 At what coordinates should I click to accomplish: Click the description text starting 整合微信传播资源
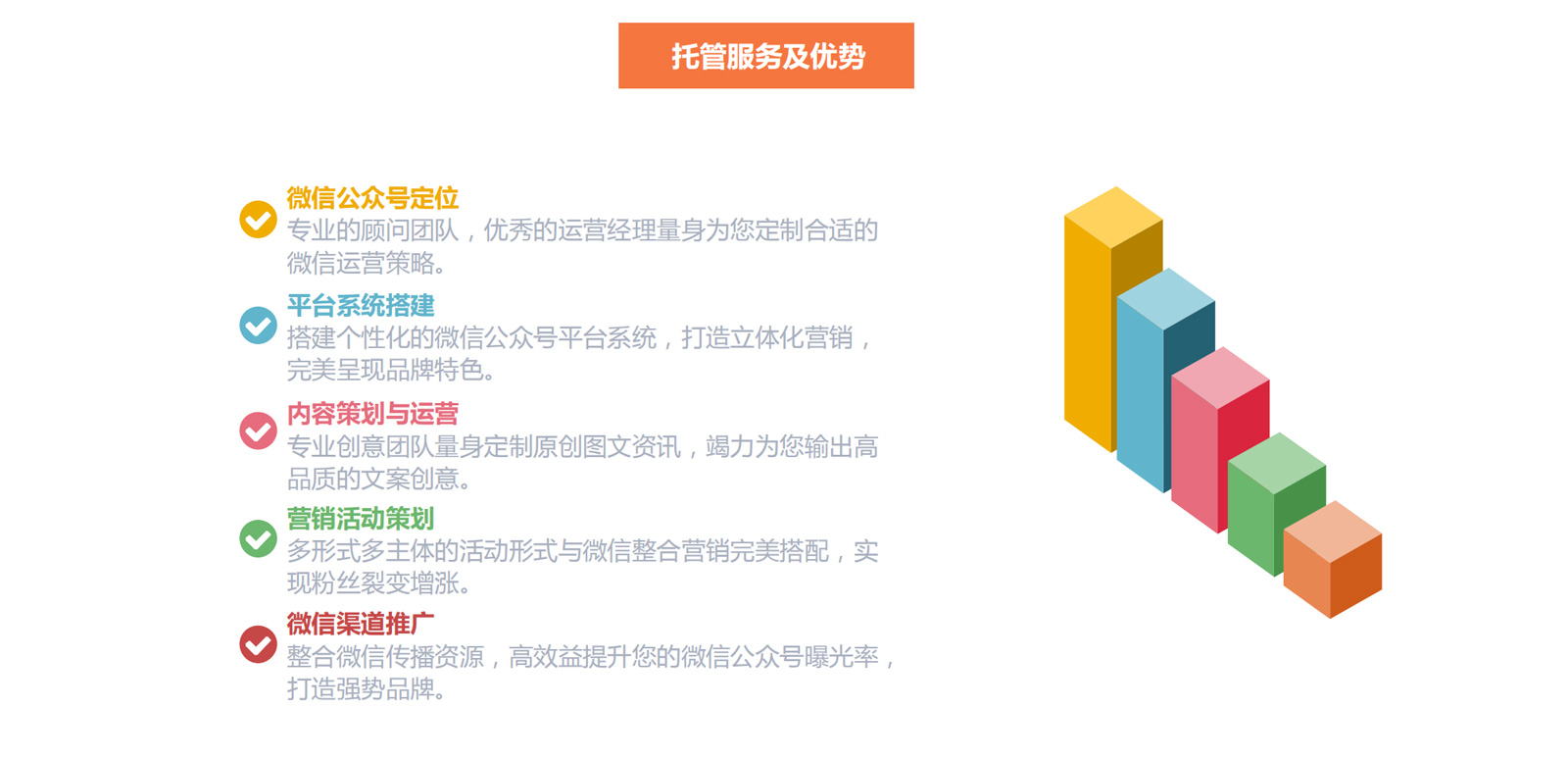pyautogui.click(x=591, y=673)
